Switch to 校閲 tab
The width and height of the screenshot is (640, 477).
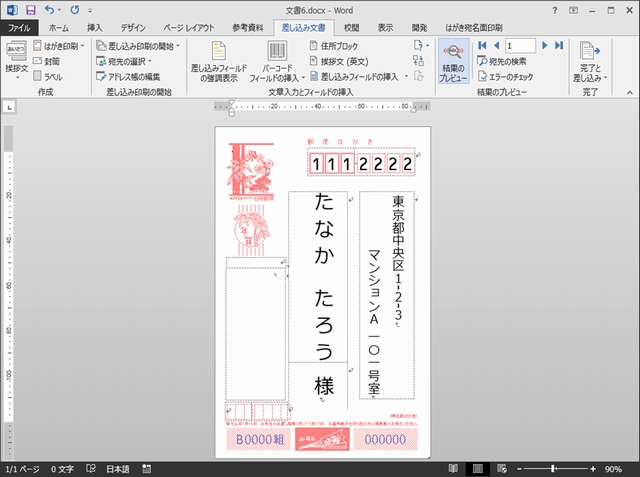351,28
